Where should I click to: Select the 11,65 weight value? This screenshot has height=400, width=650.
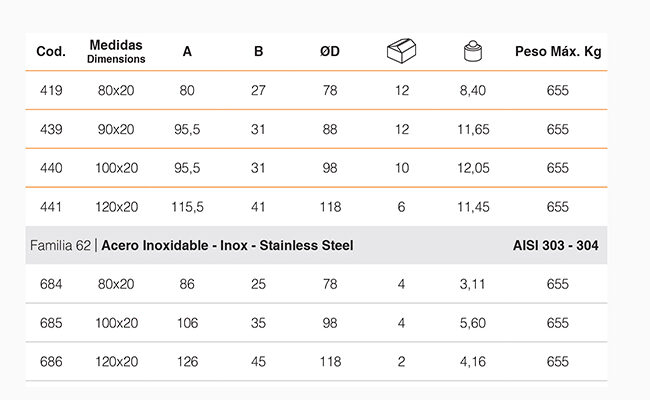(471, 130)
